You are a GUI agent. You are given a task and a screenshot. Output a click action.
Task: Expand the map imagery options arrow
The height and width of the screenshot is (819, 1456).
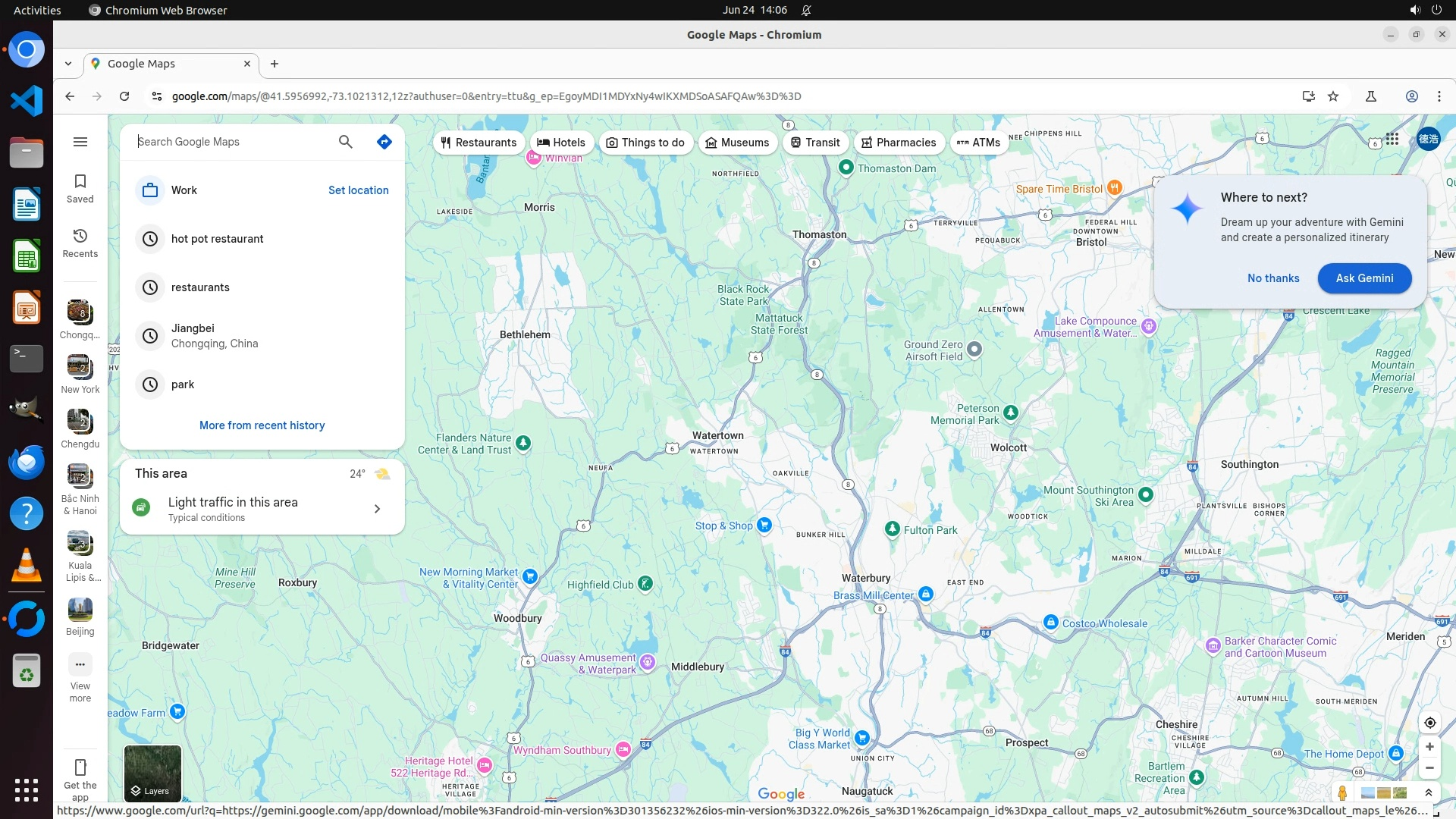[1429, 793]
